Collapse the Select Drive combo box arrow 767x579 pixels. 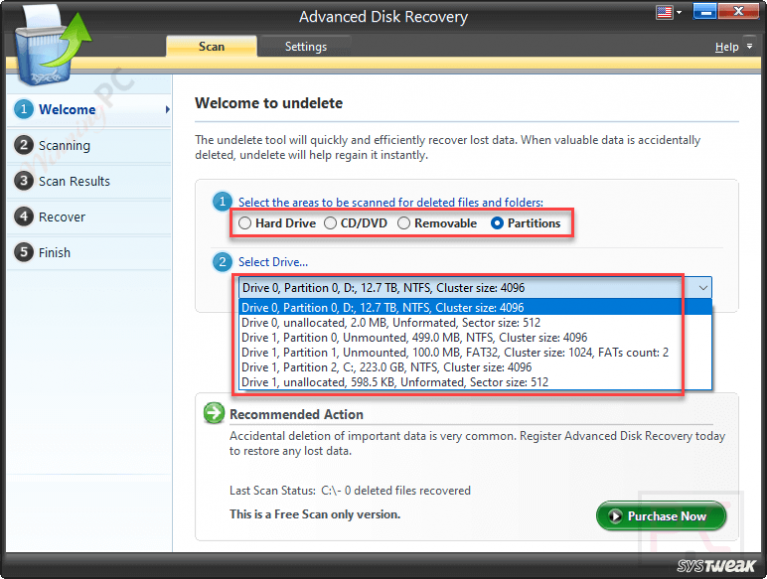(x=703, y=288)
